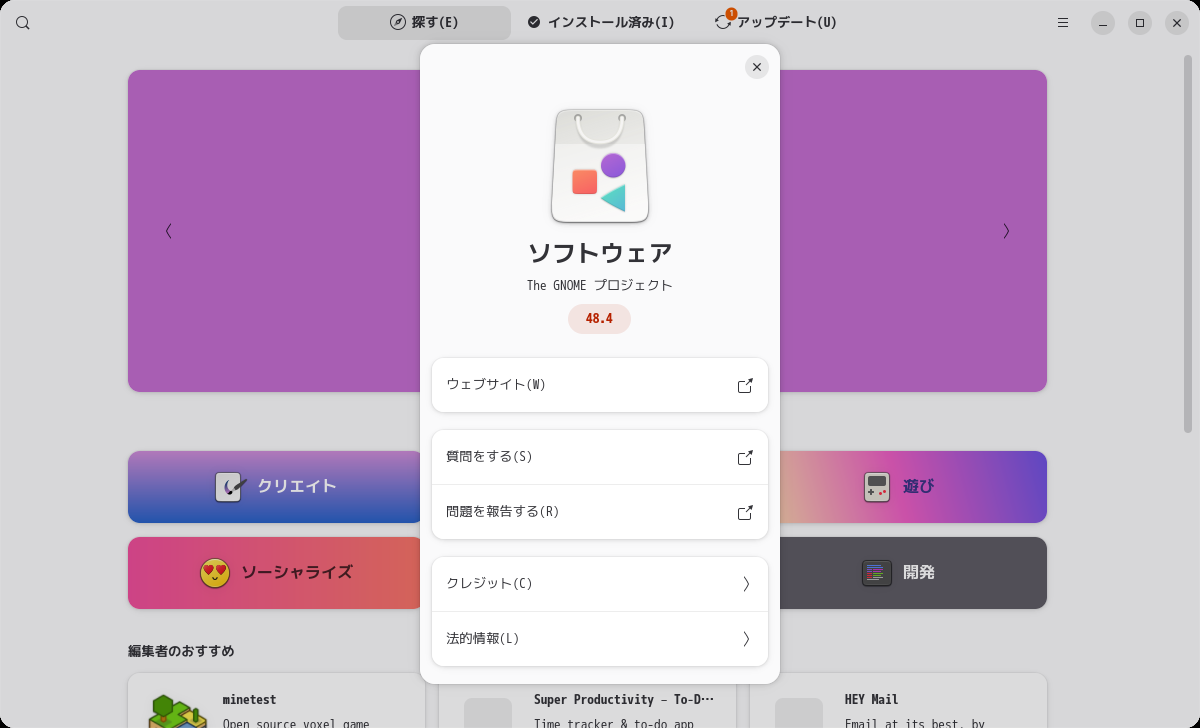1200x728 pixels.
Task: Click the heart-eyes emoji icon
Action: 215,573
